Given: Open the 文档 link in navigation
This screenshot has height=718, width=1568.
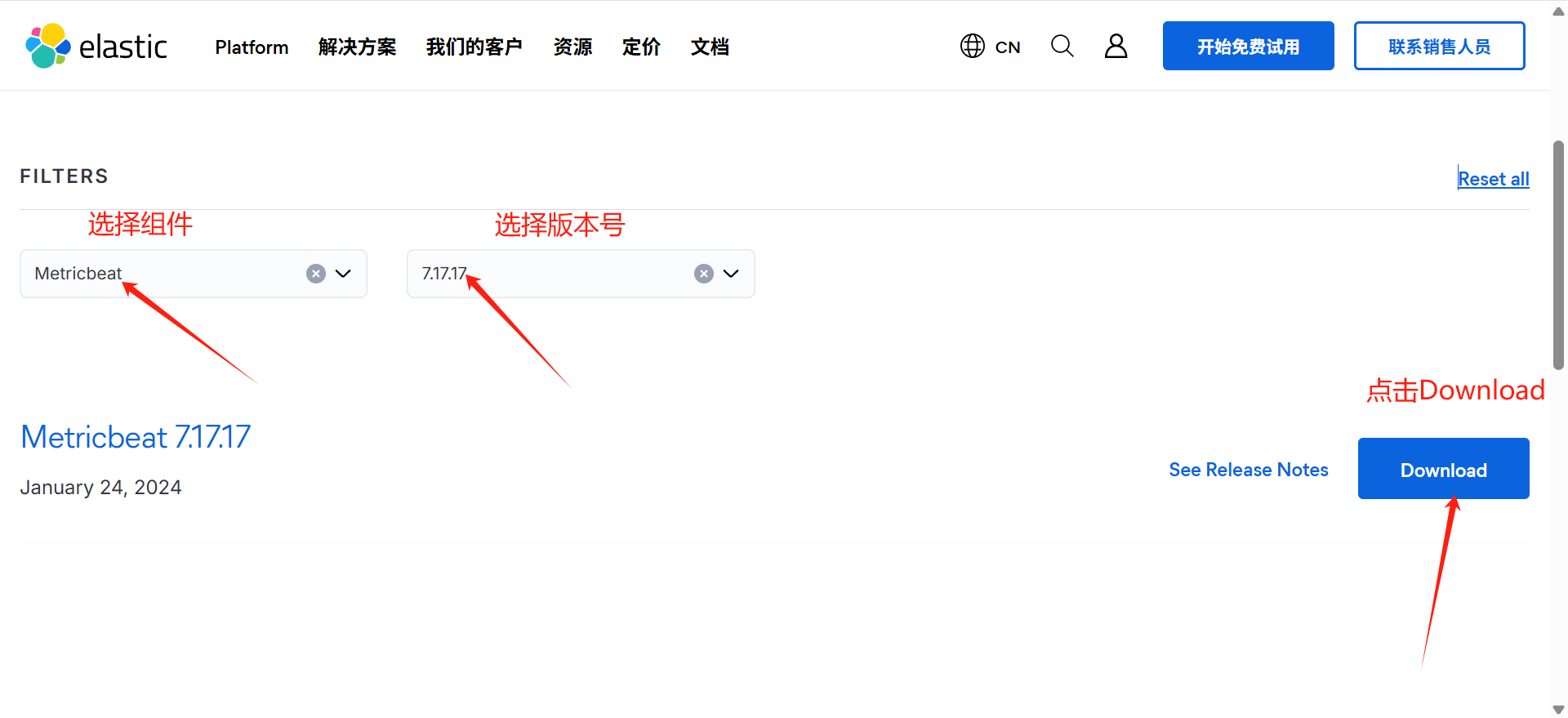Looking at the screenshot, I should pos(710,47).
